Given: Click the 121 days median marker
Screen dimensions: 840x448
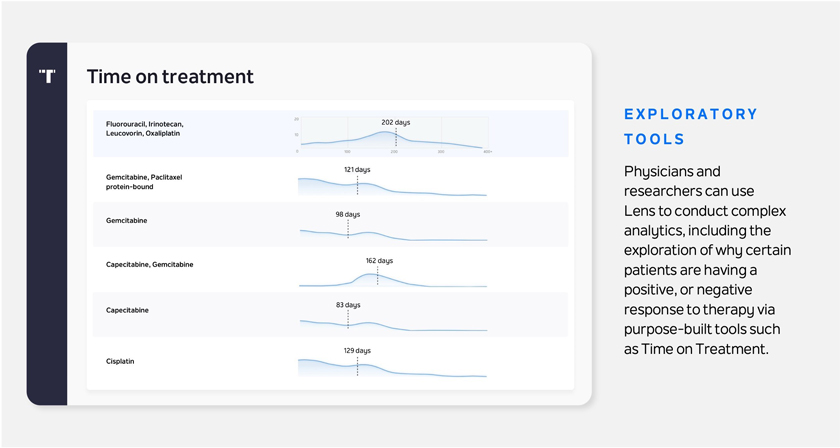Looking at the screenshot, I should pyautogui.click(x=357, y=170).
